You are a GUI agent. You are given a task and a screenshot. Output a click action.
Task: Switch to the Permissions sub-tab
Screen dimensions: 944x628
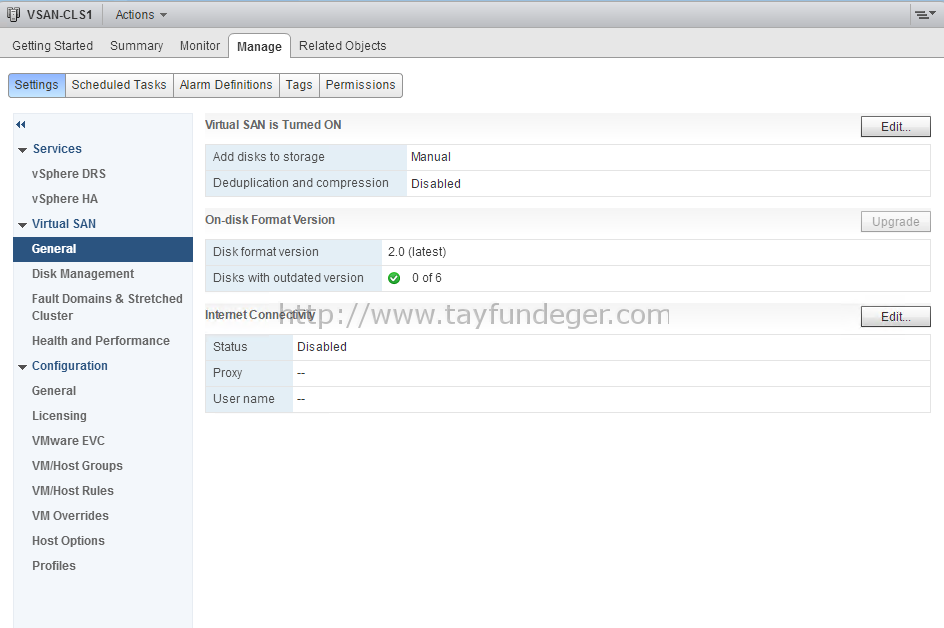click(x=361, y=85)
